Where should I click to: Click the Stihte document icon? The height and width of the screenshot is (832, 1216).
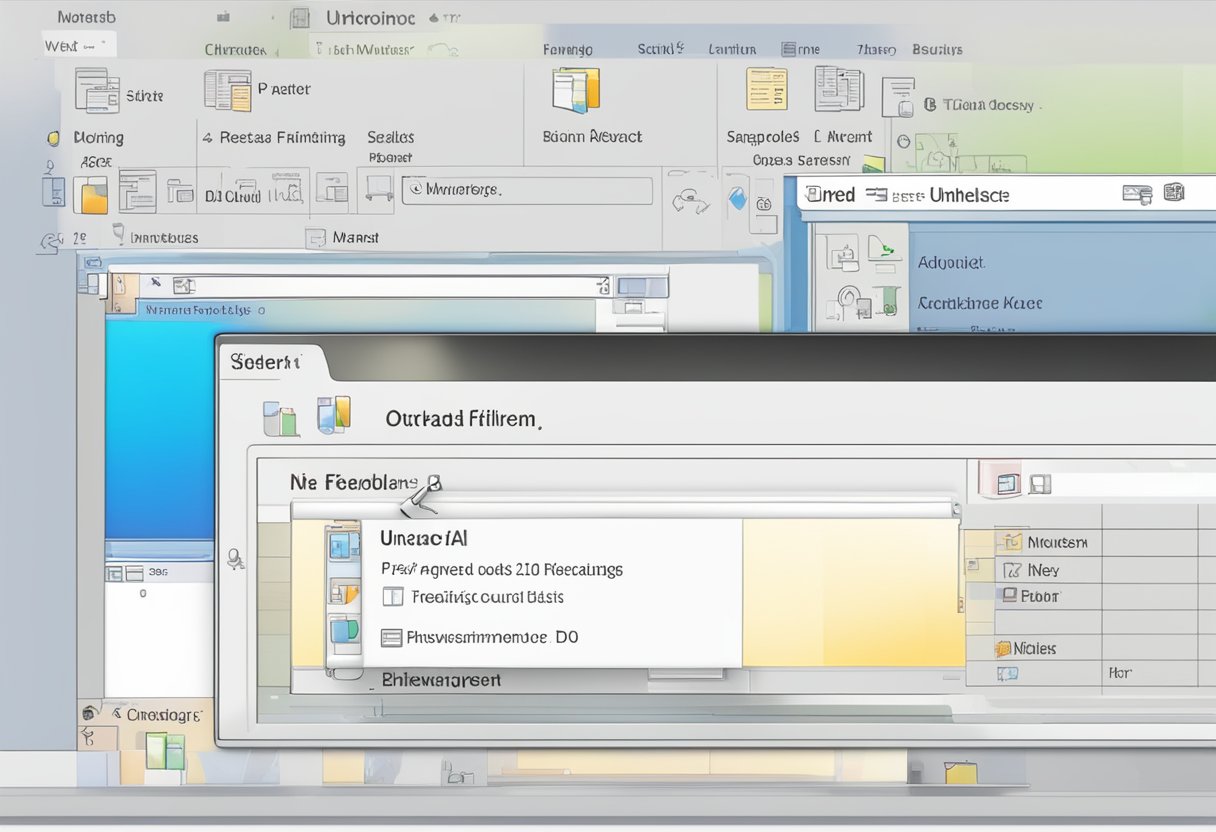tap(97, 90)
